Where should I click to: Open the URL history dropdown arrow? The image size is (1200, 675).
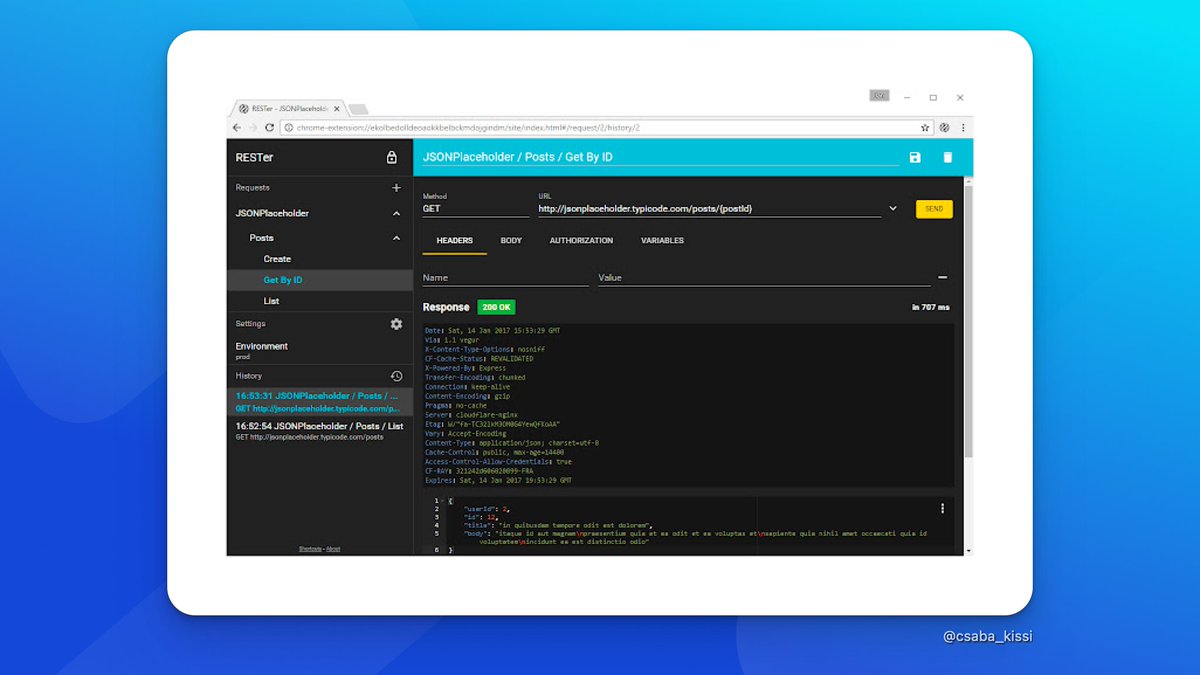tap(892, 209)
